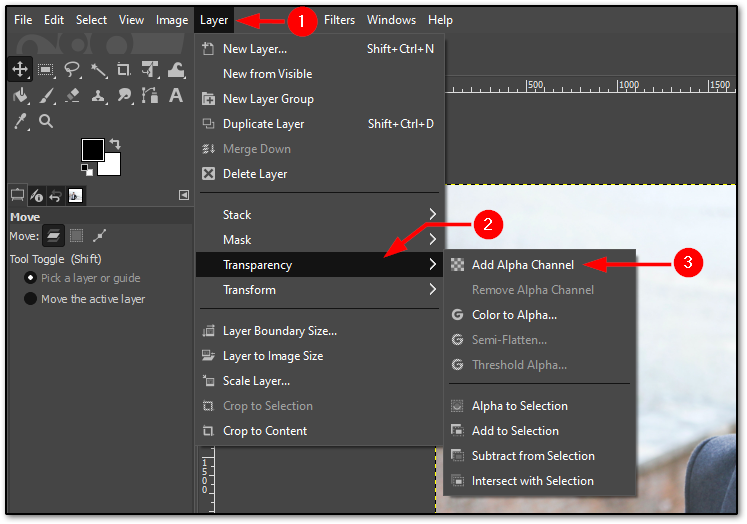Open the Device Status dock tab
Viewport: 747px width, 524px height.
(37, 195)
